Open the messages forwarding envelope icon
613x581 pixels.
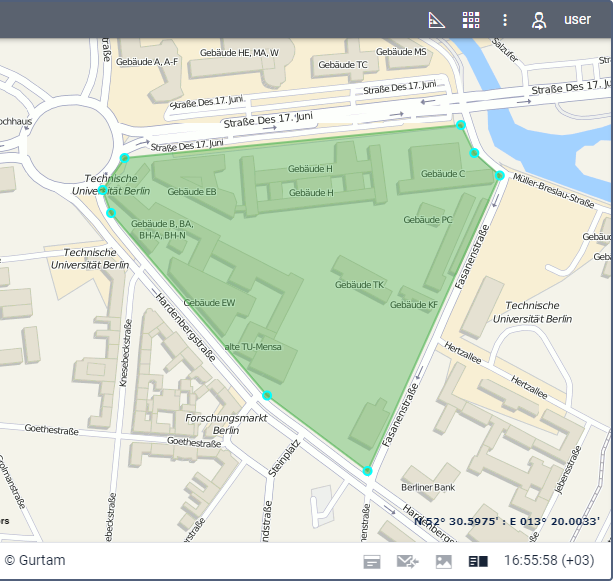tap(407, 562)
